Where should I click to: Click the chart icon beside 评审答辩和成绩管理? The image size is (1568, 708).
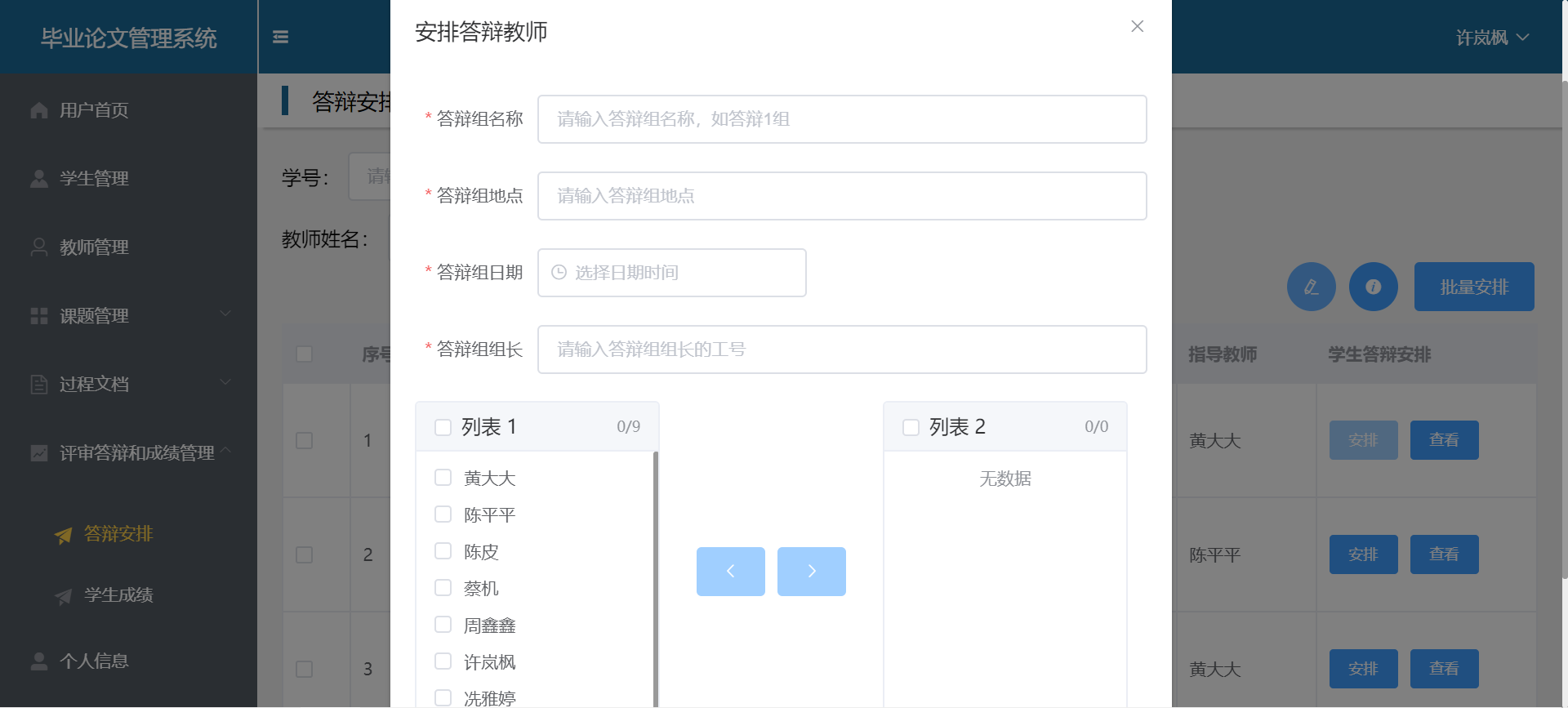point(38,453)
